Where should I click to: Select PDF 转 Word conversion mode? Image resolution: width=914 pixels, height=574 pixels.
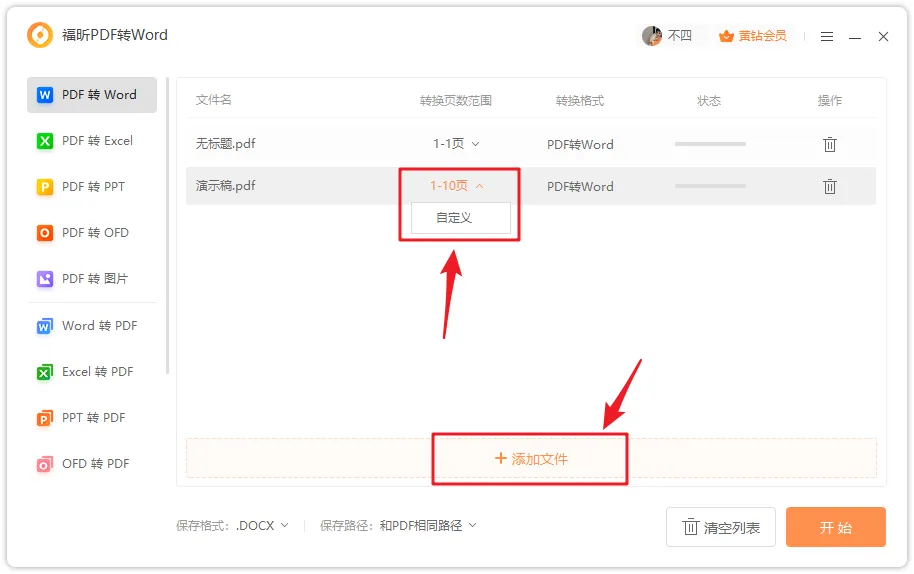[x=92, y=95]
